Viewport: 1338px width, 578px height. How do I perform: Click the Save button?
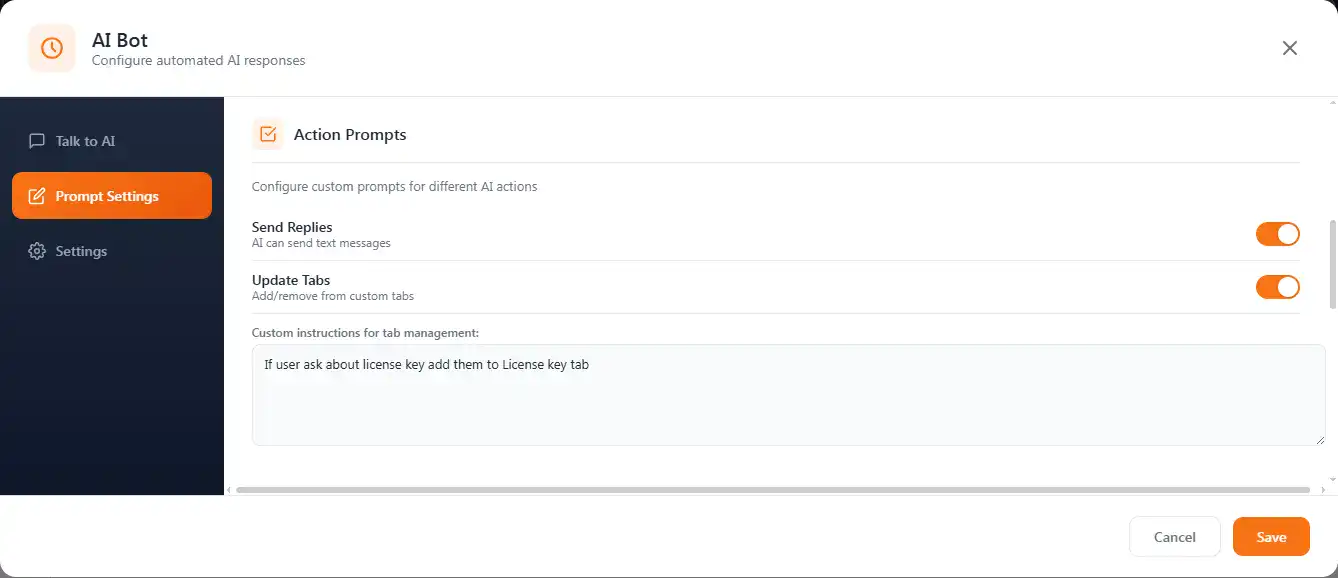coord(1271,536)
